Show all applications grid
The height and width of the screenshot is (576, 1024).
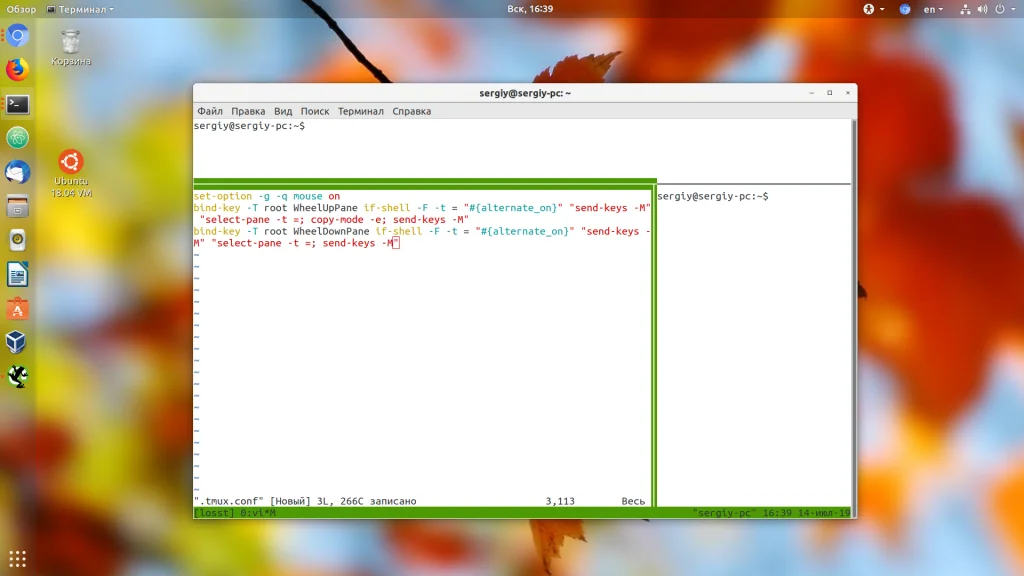pyautogui.click(x=17, y=558)
